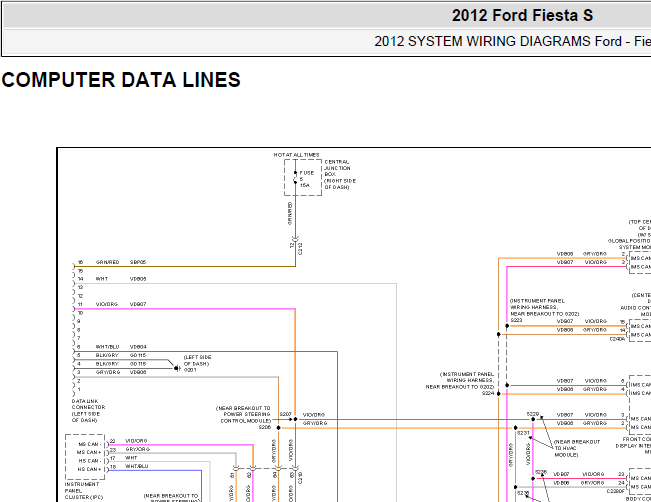Click the '2012 Ford Fiesta S' title
Viewport: 651px width, 502px height.
click(522, 16)
